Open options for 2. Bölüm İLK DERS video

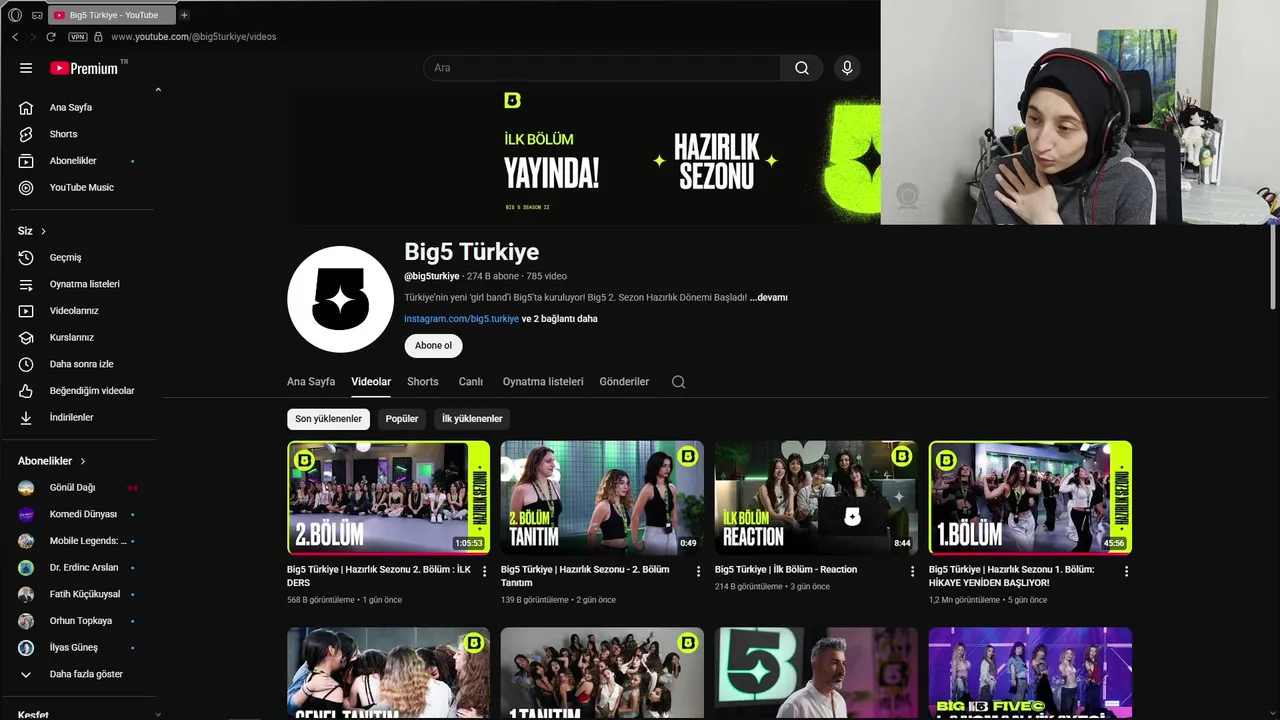pos(485,571)
